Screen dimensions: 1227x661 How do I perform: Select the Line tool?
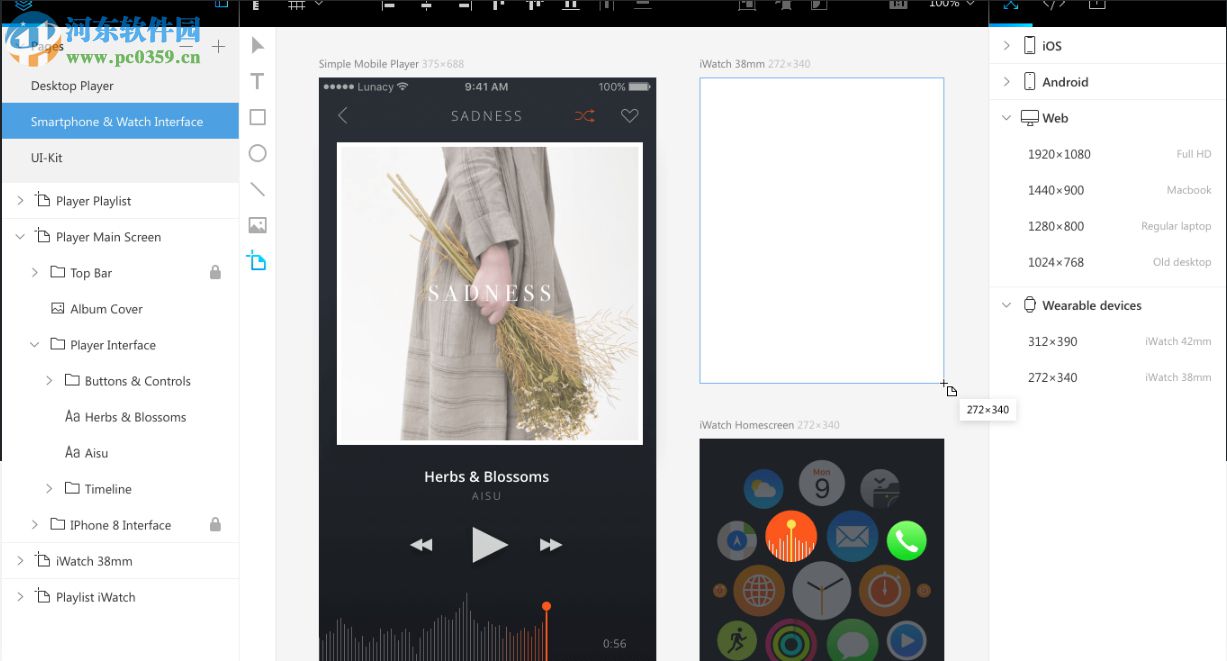(x=257, y=189)
